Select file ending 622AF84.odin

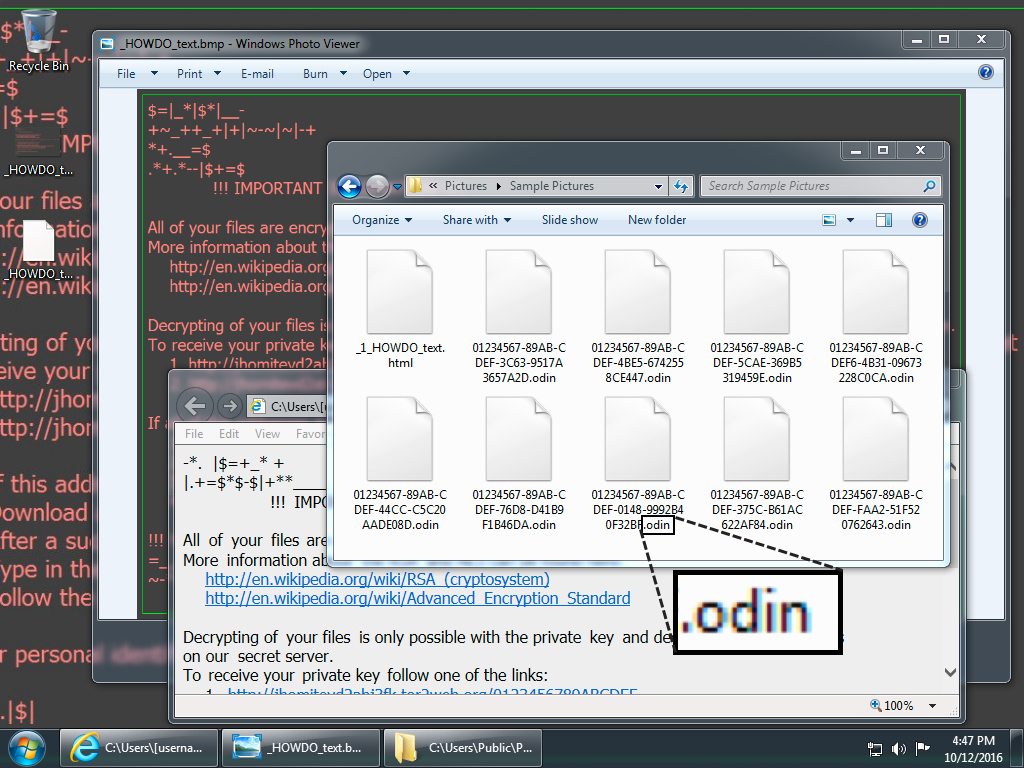point(757,464)
